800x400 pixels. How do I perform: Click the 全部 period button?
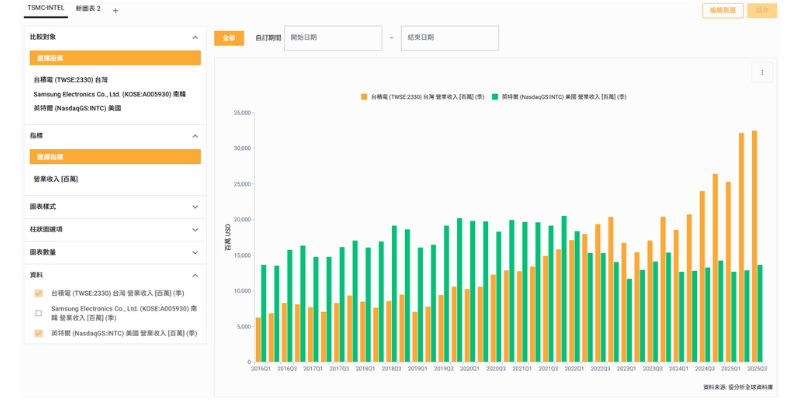point(229,38)
